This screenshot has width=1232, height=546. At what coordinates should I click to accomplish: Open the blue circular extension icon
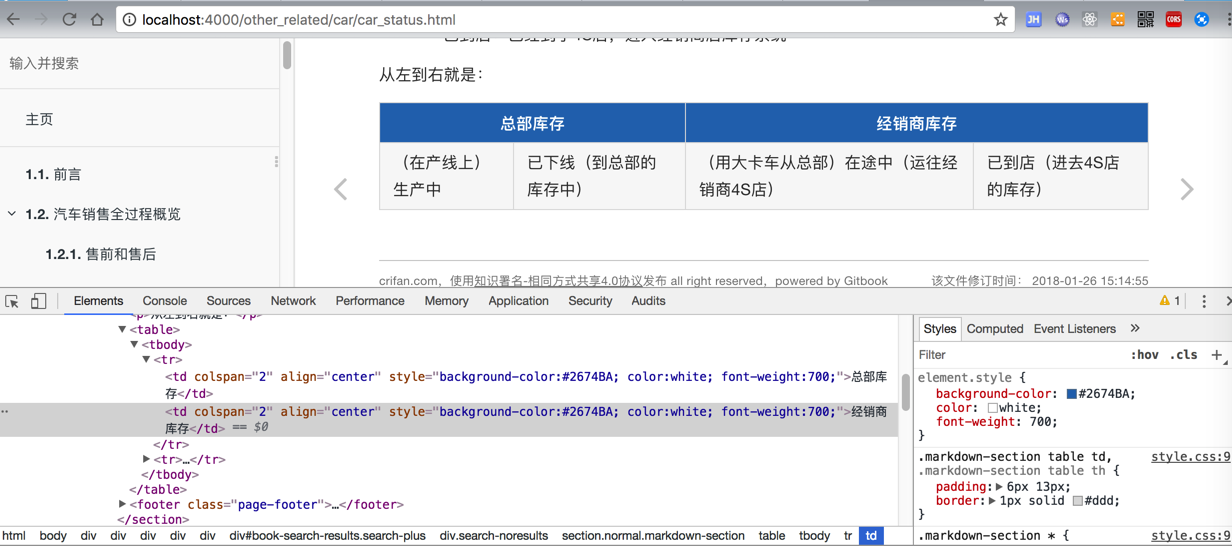pyautogui.click(x=1202, y=19)
